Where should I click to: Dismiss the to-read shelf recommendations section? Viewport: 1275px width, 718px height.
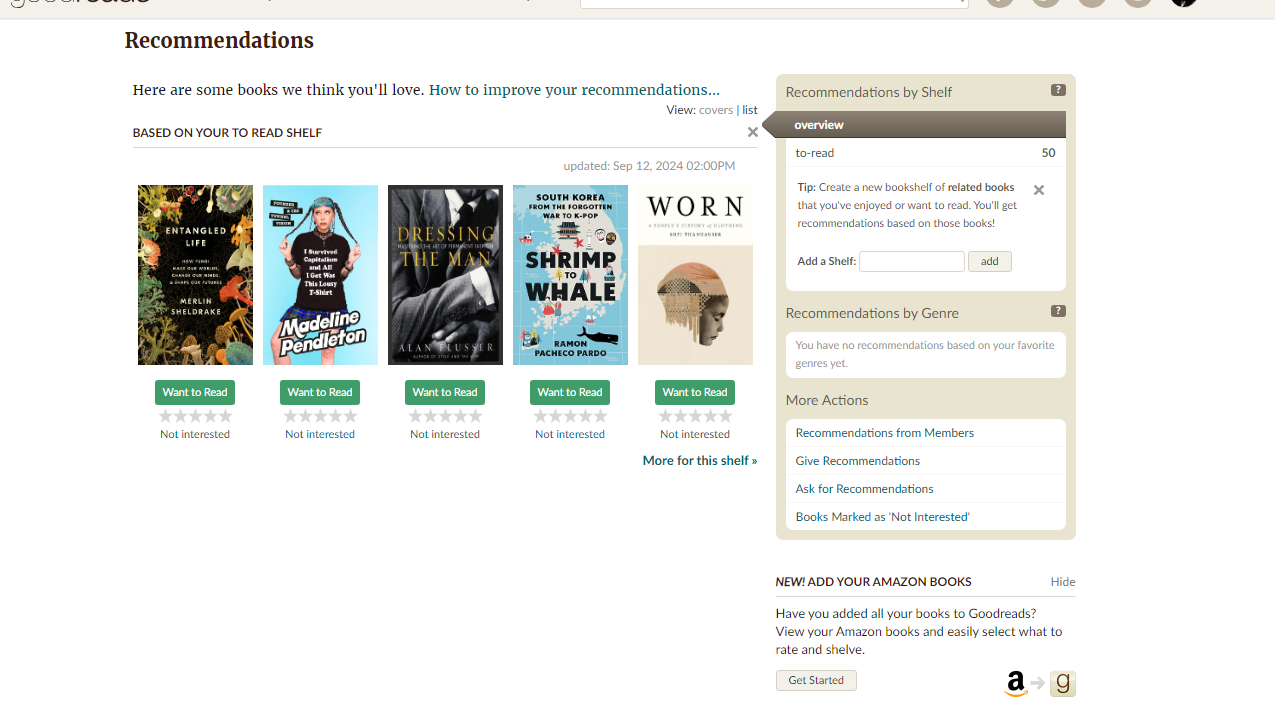pyautogui.click(x=753, y=132)
